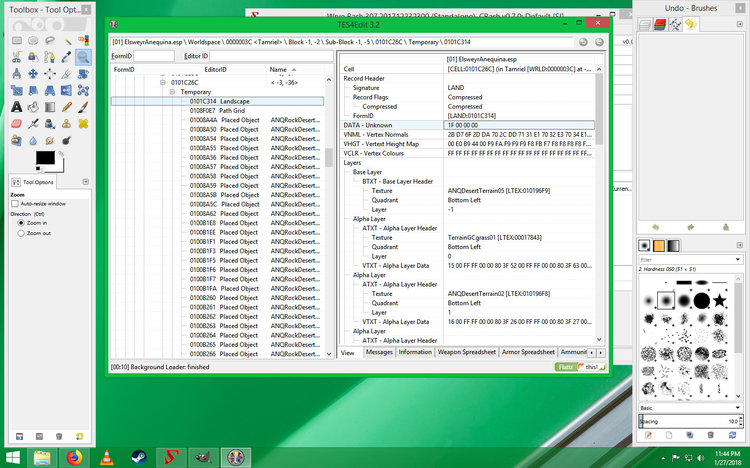
Task: Click the Clear undo history button
Action: (726, 227)
